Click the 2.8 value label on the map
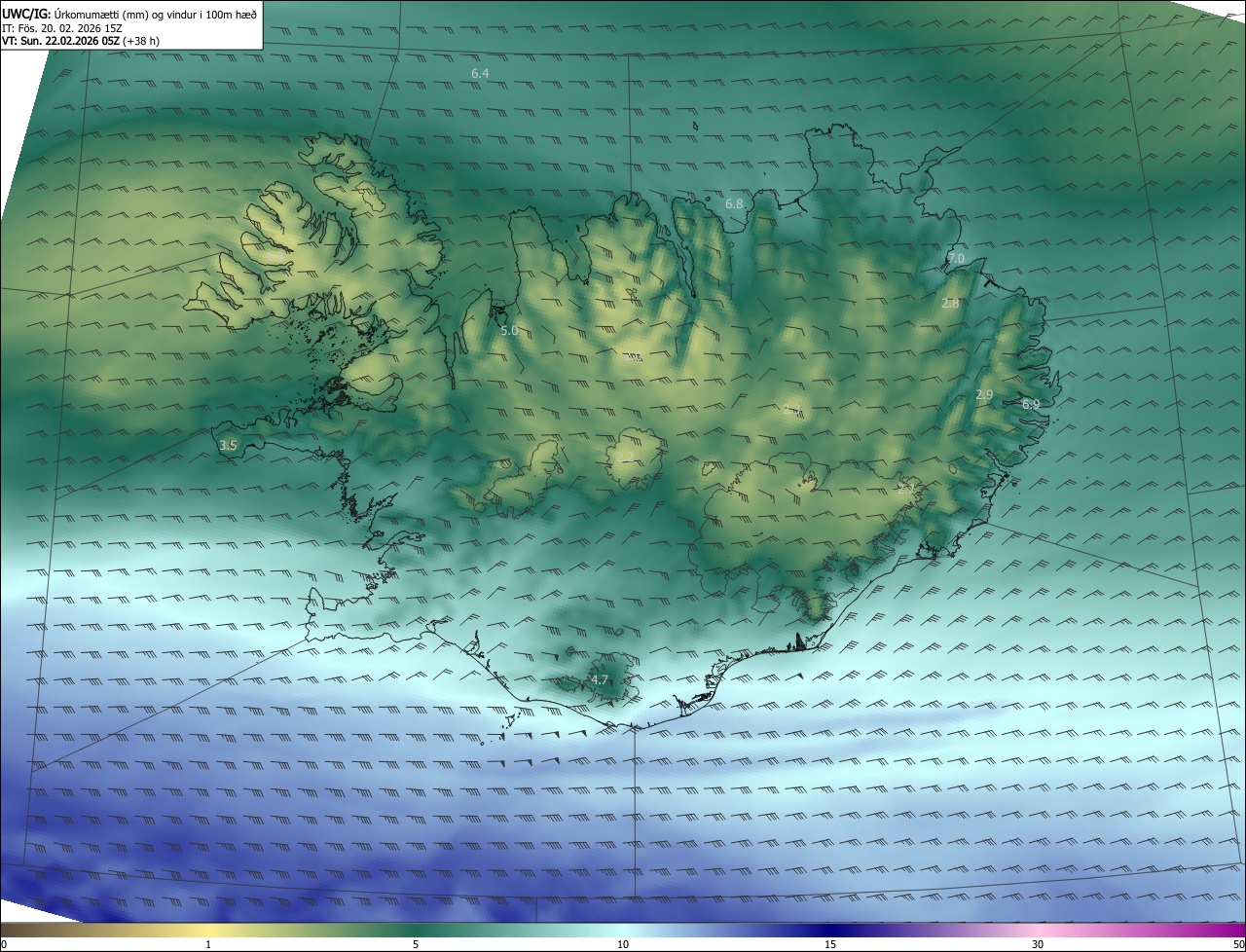This screenshot has height=952, width=1246. click(951, 304)
